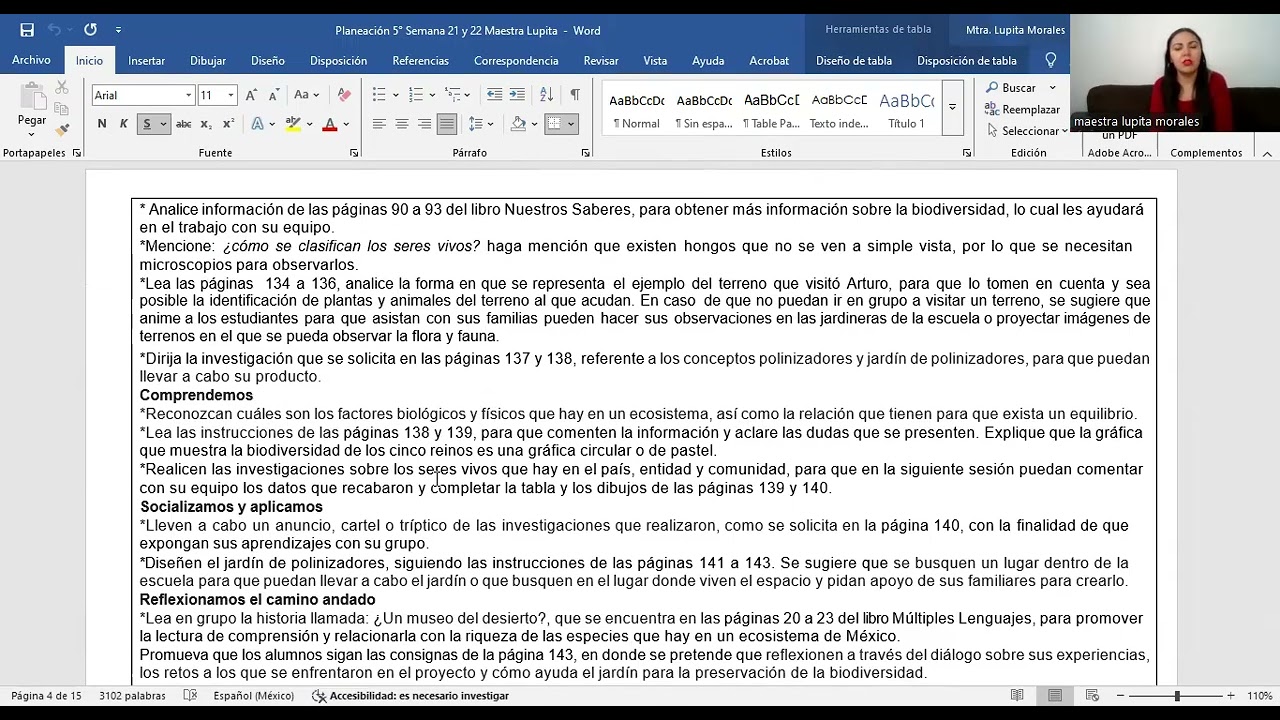Screen dimensions: 1280x720
Task: Click the Accesibilidad status message
Action: pos(410,695)
